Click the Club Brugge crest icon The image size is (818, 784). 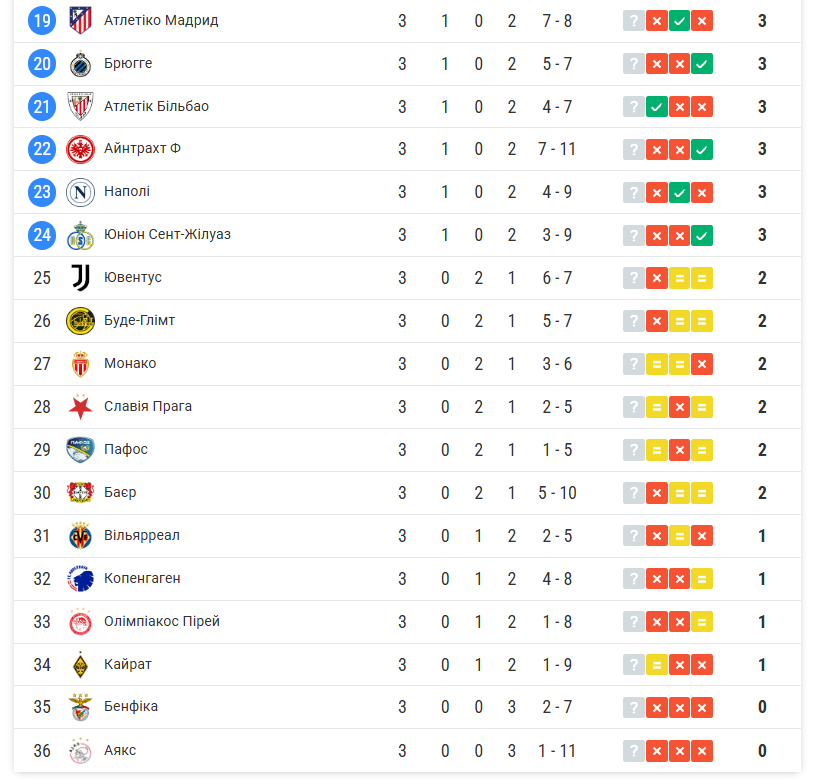(x=80, y=63)
